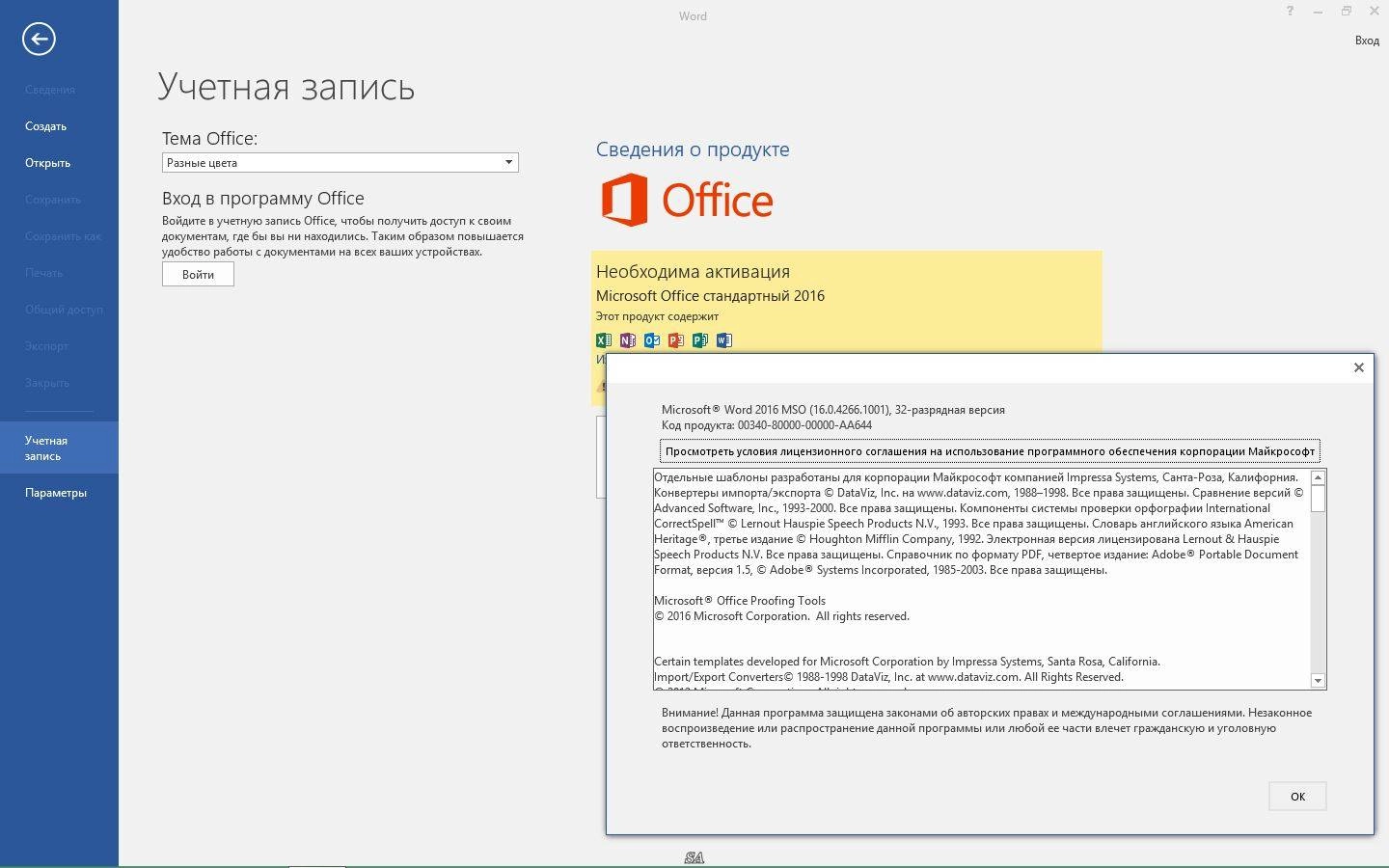Click the OneNote app icon
The height and width of the screenshot is (868, 1389).
point(628,340)
